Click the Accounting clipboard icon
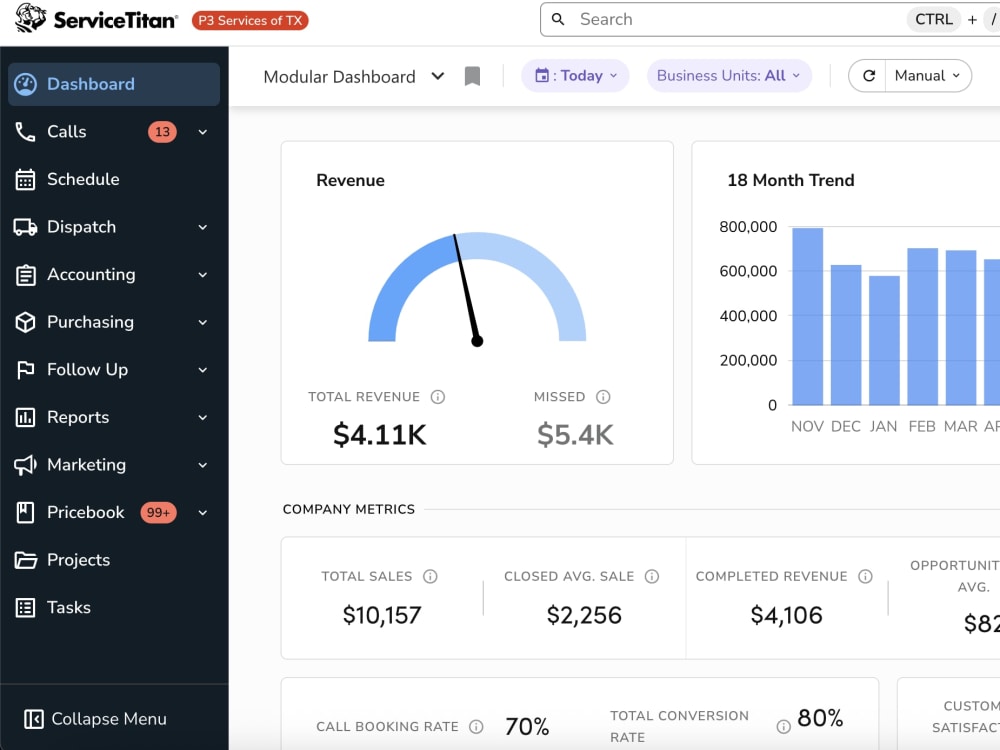The height and width of the screenshot is (750, 1000). tap(26, 275)
